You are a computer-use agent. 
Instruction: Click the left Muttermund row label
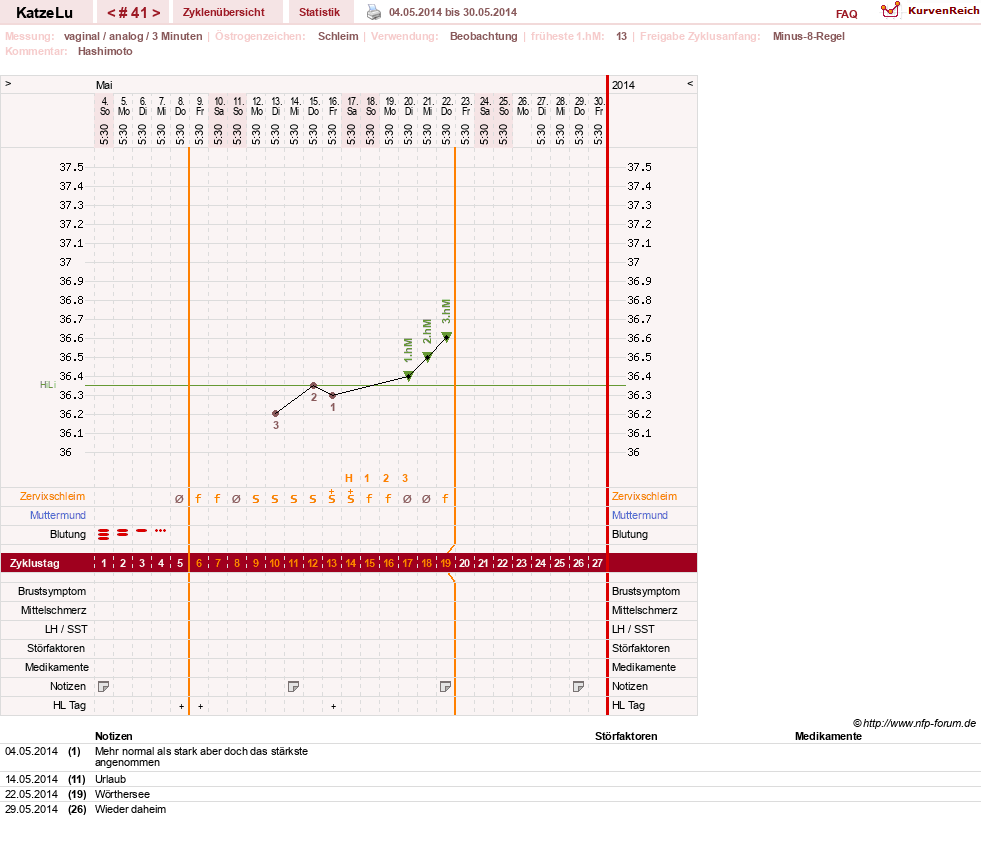[58, 515]
